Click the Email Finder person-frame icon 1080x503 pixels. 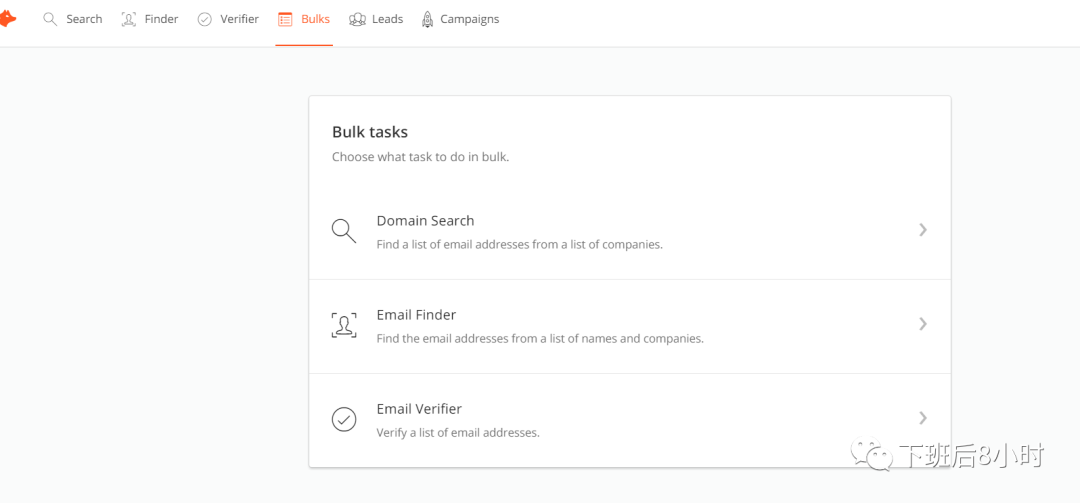point(344,325)
